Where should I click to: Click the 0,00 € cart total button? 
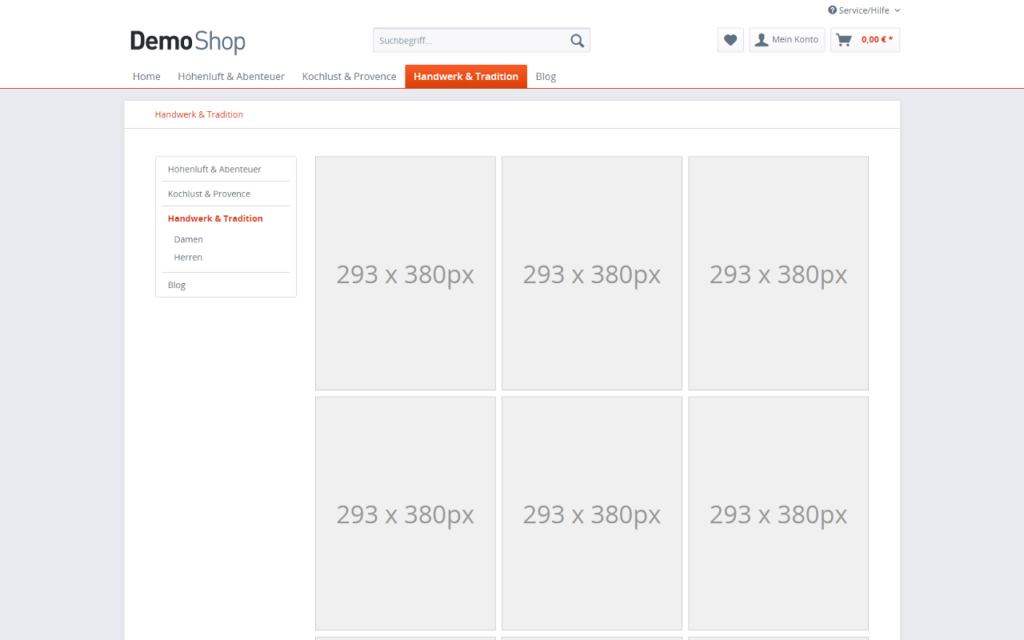click(876, 40)
